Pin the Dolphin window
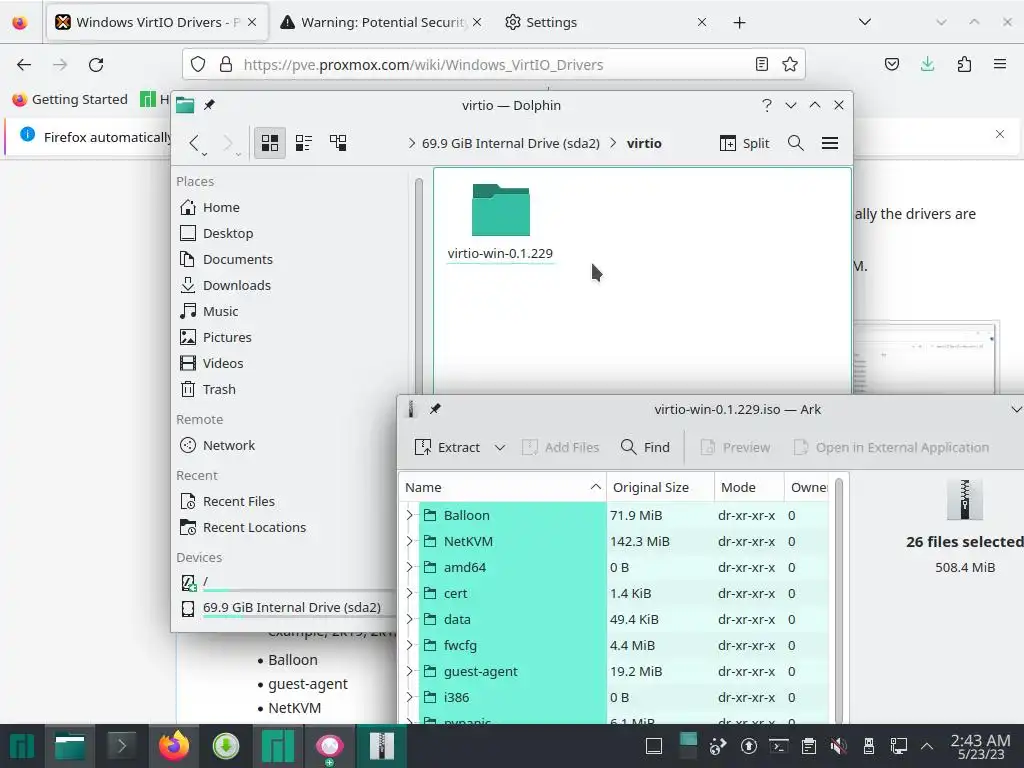 click(x=209, y=105)
